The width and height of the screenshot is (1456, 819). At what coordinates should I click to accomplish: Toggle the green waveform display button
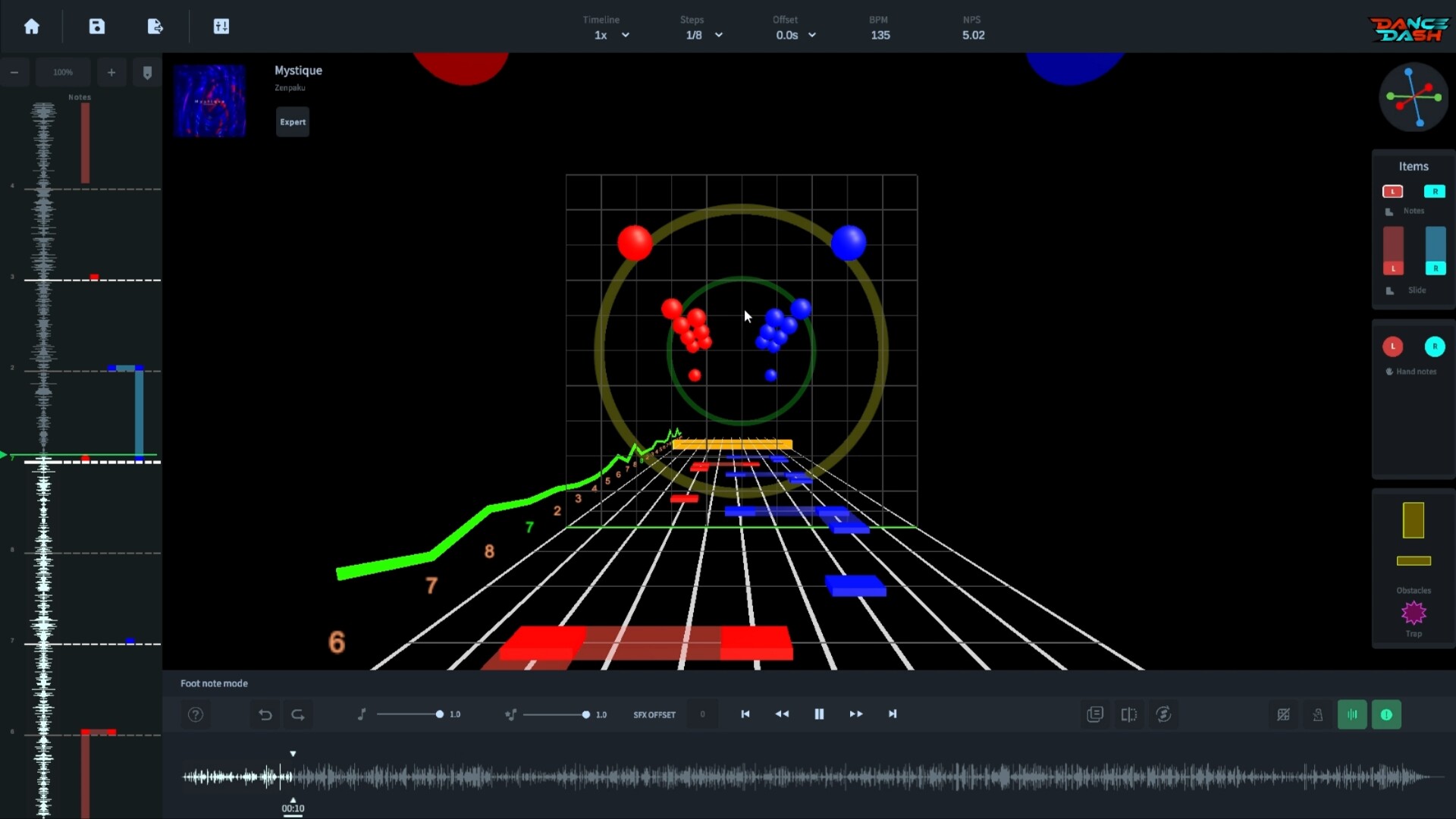(x=1353, y=714)
